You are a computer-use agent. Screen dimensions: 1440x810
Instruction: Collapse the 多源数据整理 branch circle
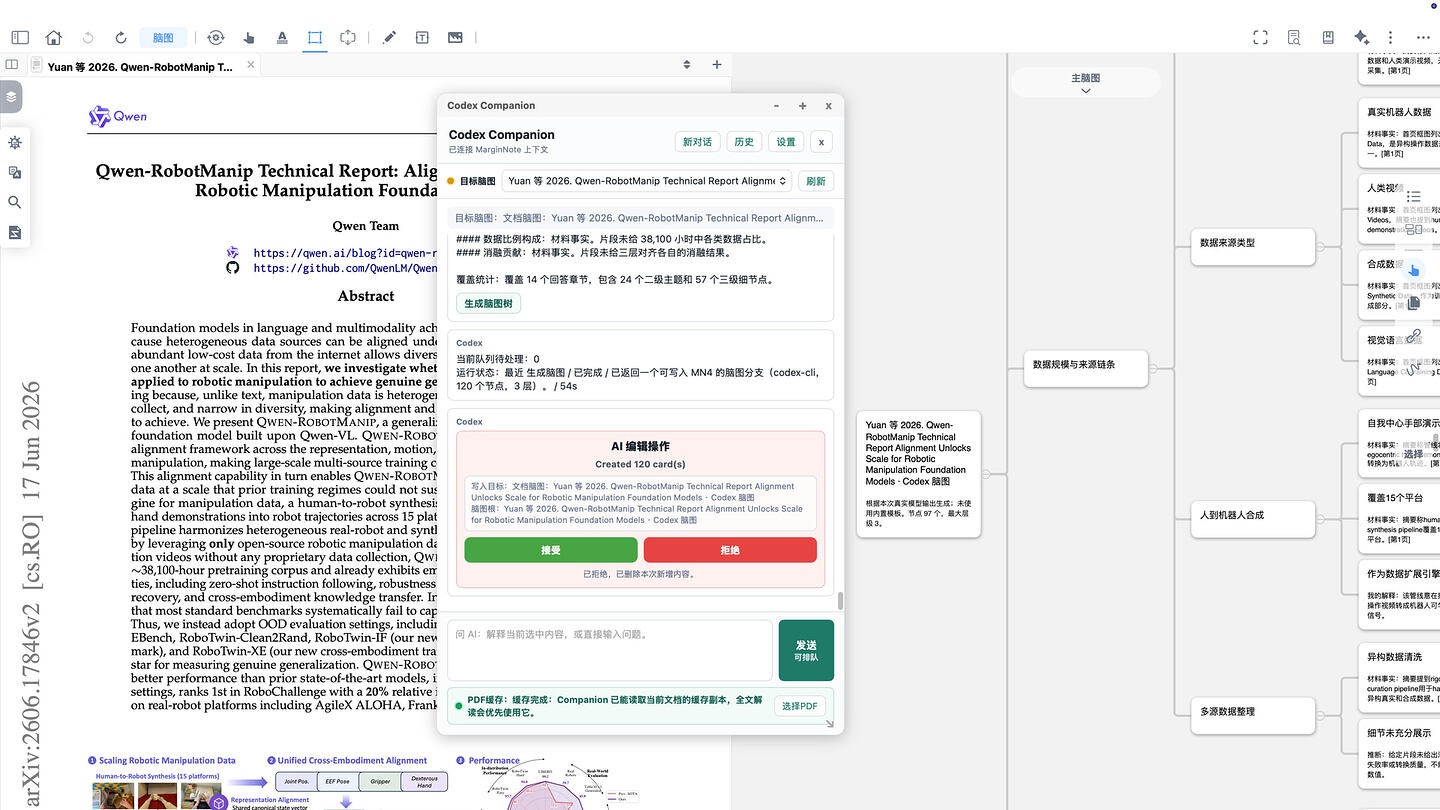click(x=1320, y=714)
